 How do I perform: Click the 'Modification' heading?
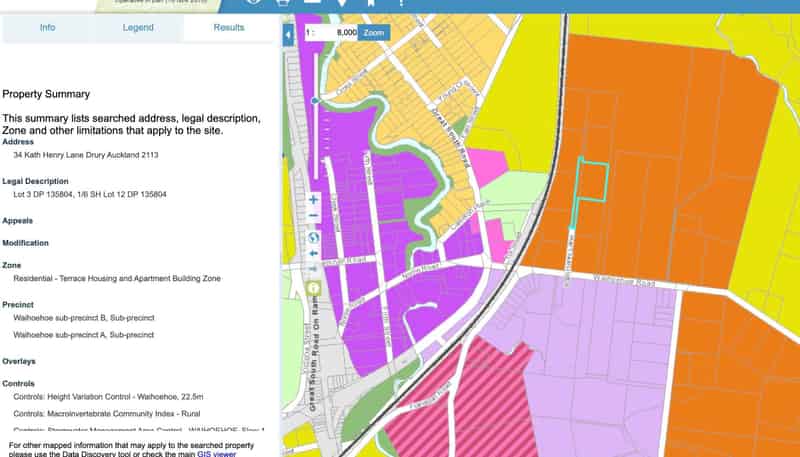[x=26, y=243]
